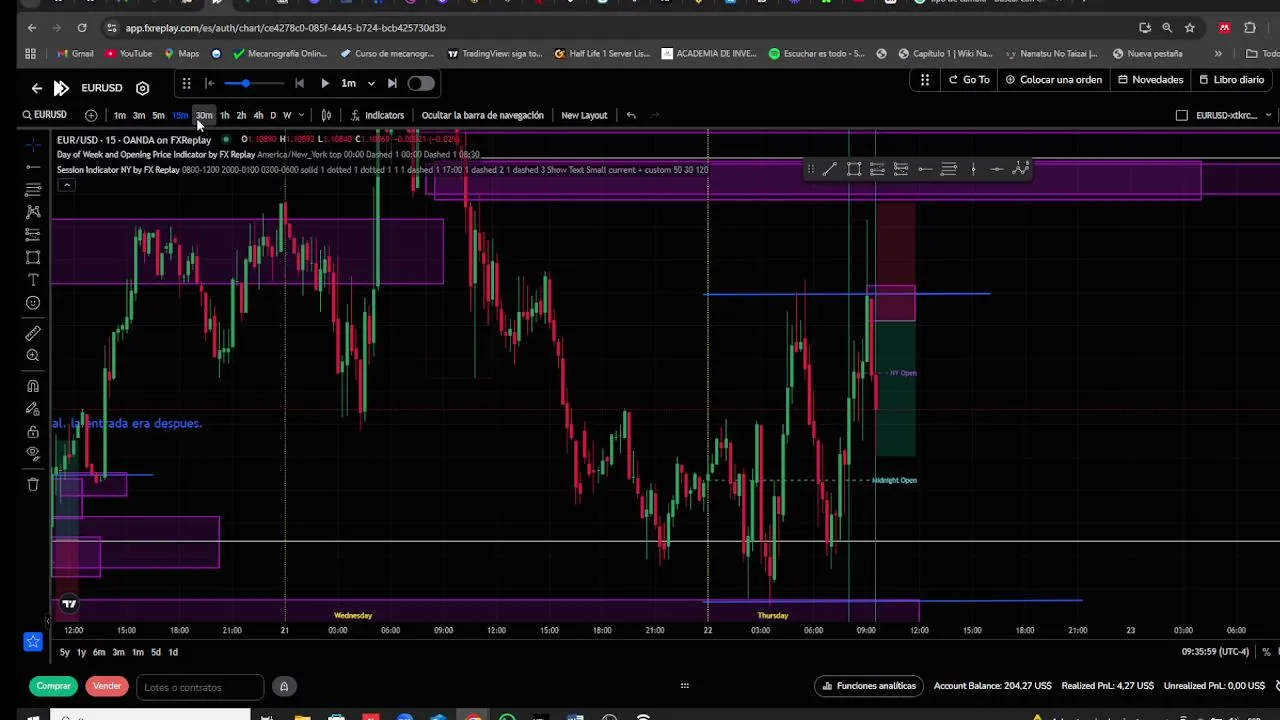Click New Layout button
The height and width of the screenshot is (720, 1280).
[x=584, y=115]
